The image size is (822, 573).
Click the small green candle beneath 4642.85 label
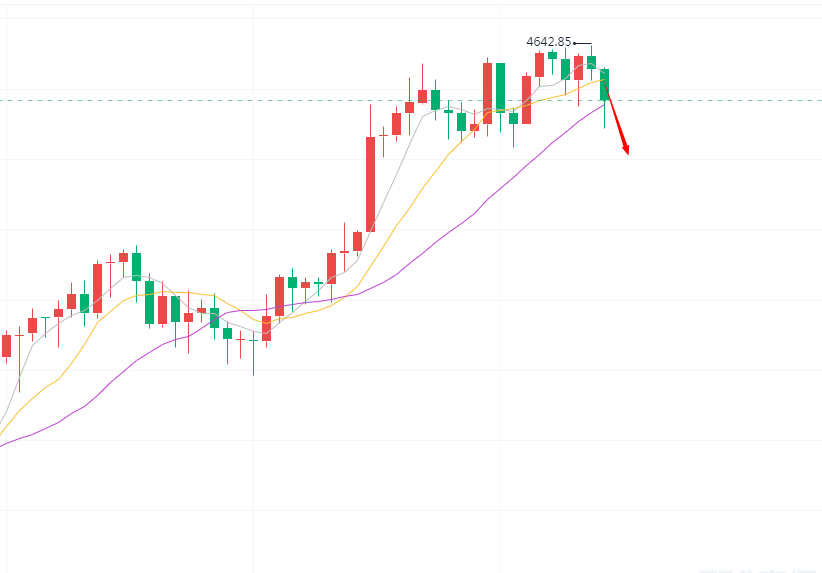coord(552,56)
